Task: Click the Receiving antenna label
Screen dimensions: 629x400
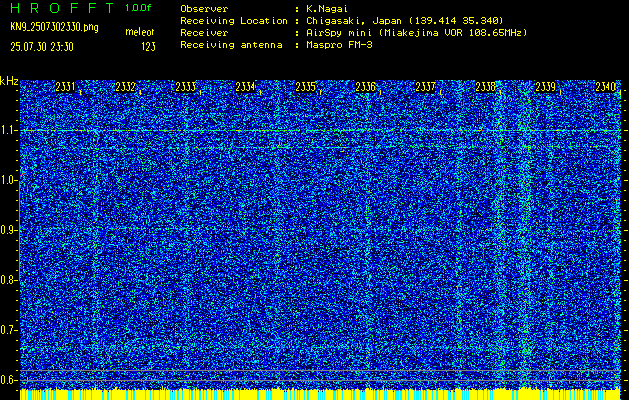Action: pos(231,45)
